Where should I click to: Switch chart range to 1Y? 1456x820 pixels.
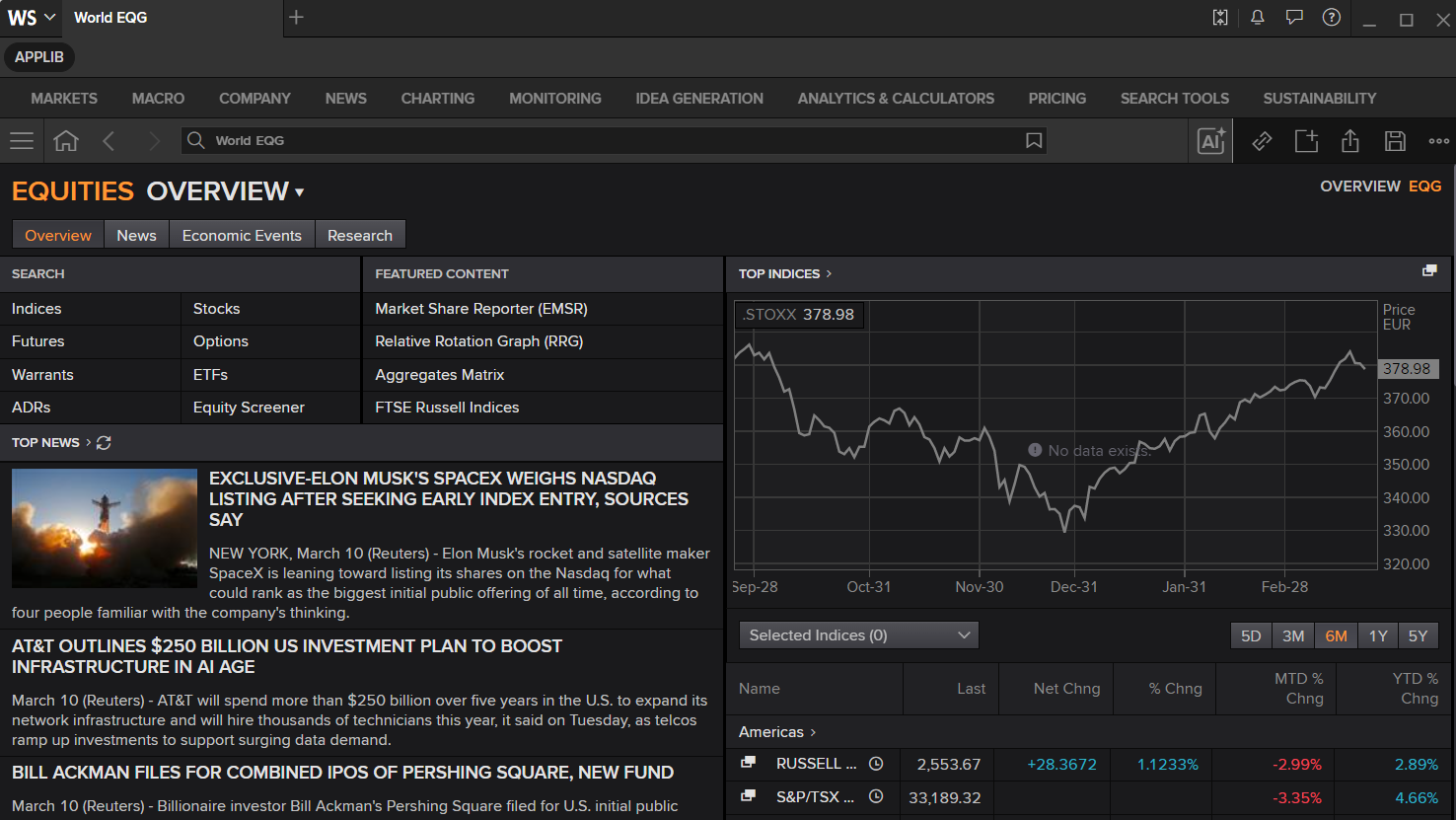pos(1378,635)
